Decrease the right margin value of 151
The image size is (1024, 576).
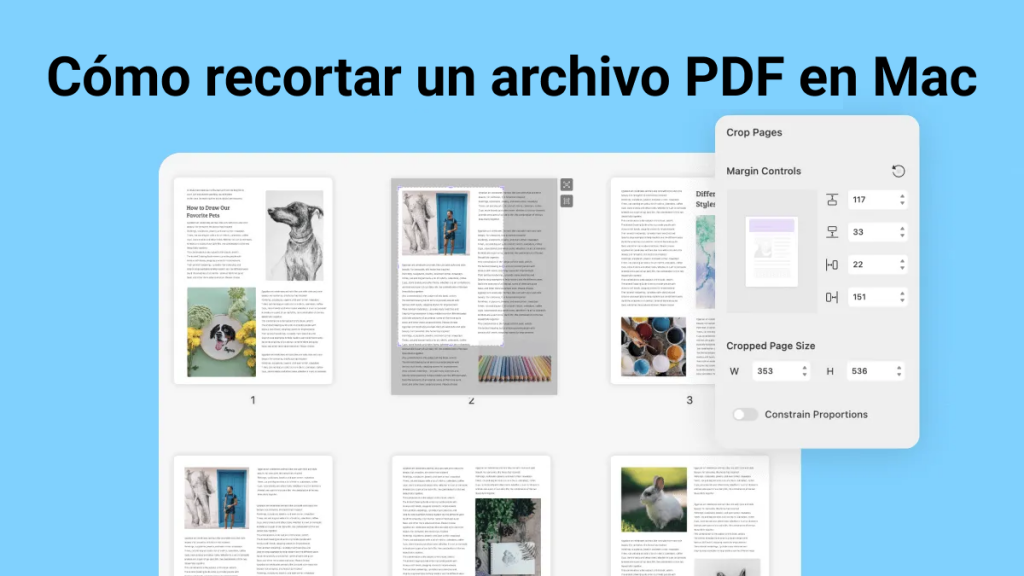[900, 301]
